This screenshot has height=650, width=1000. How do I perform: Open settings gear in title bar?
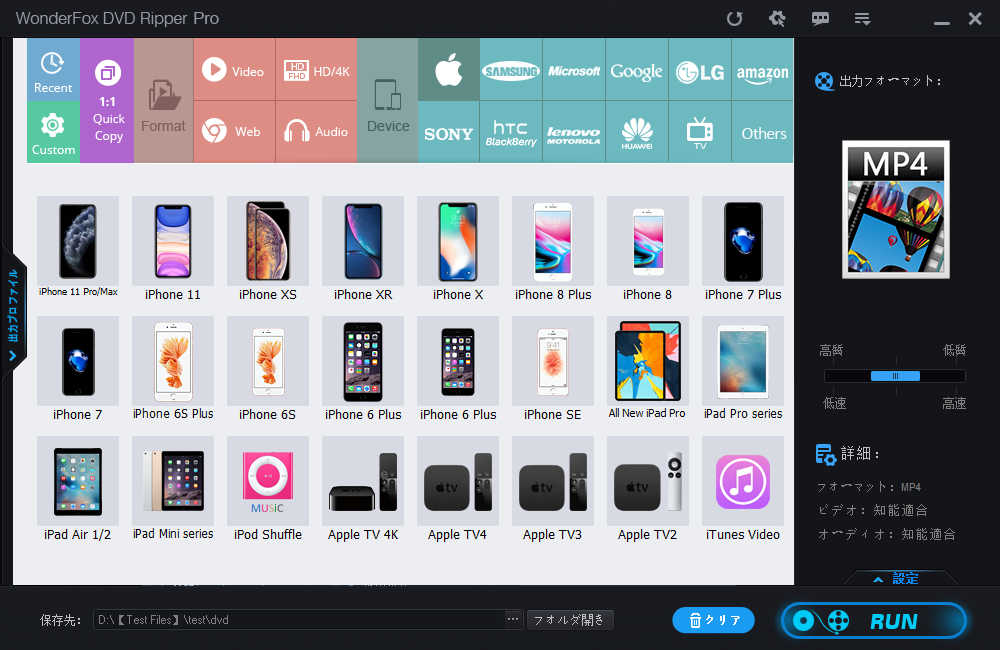tap(777, 18)
